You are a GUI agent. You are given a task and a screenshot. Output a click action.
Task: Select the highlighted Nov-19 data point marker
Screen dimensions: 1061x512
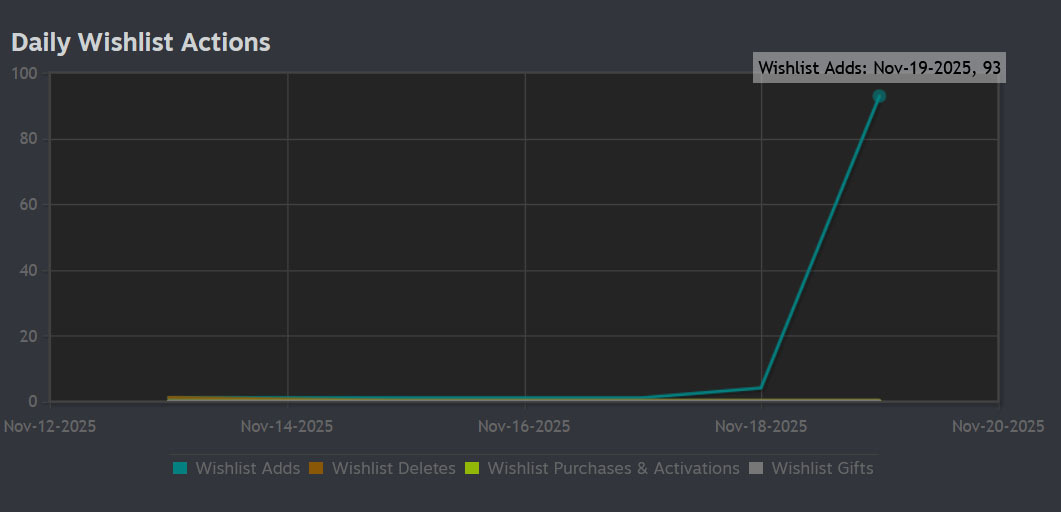tap(879, 96)
